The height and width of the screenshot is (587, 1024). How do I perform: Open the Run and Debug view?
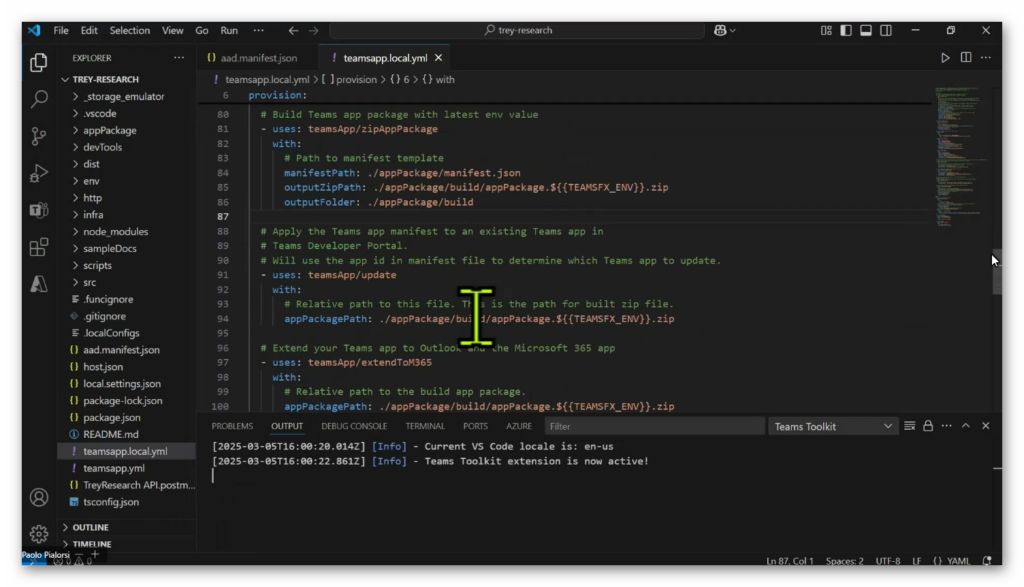[x=39, y=173]
